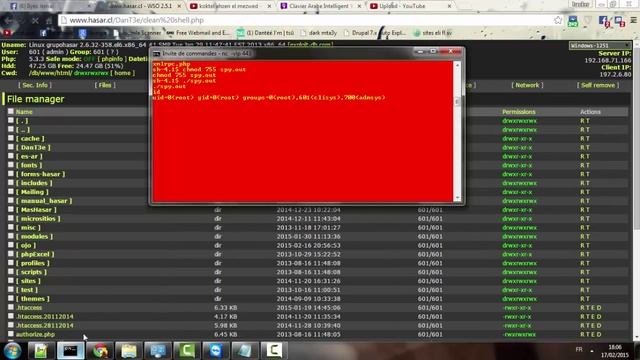Open the blue monitor network taskbar icon
This screenshot has height=360, width=640.
[158, 351]
